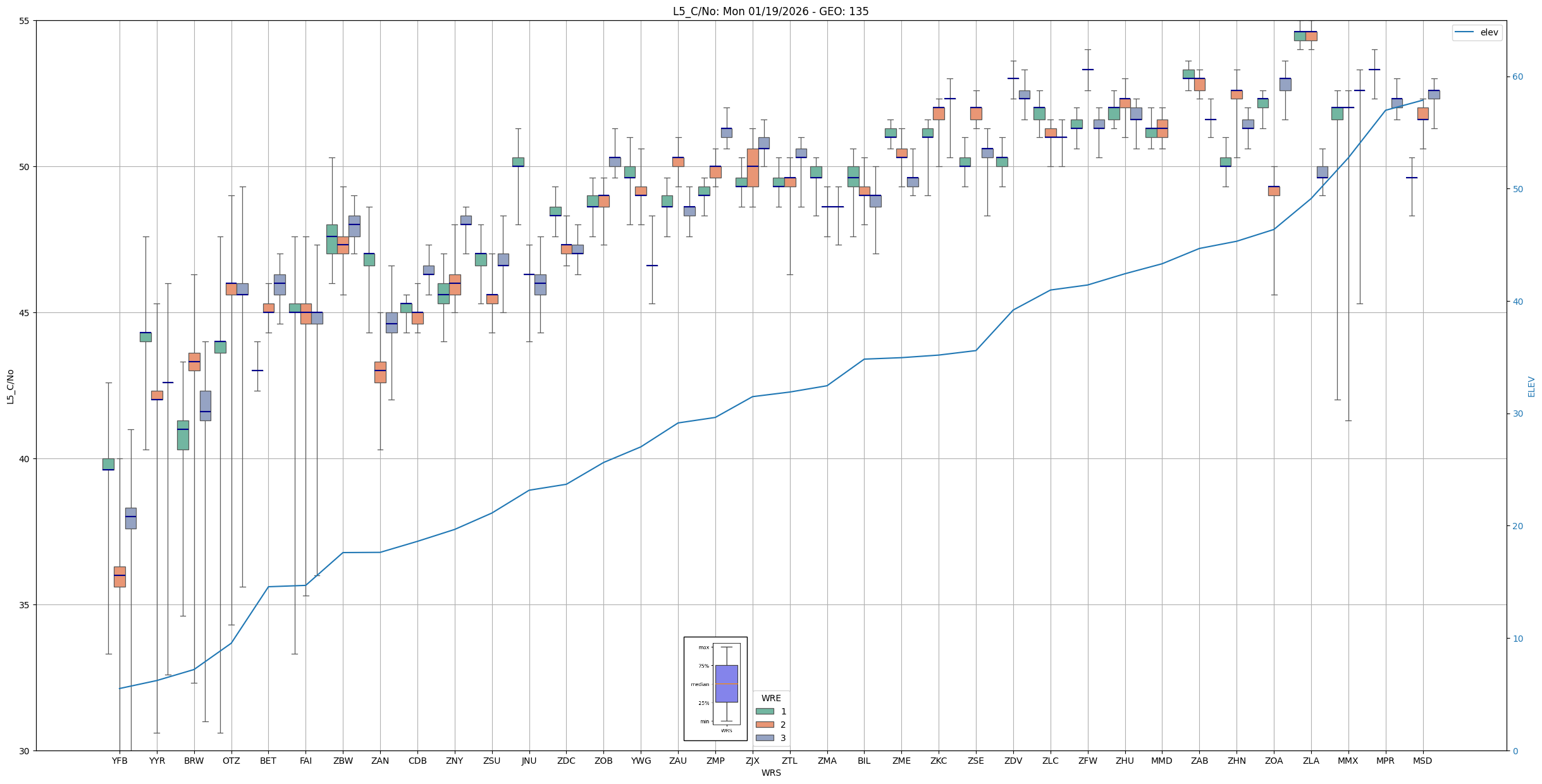Click the ZOA station tick label

(x=1274, y=761)
